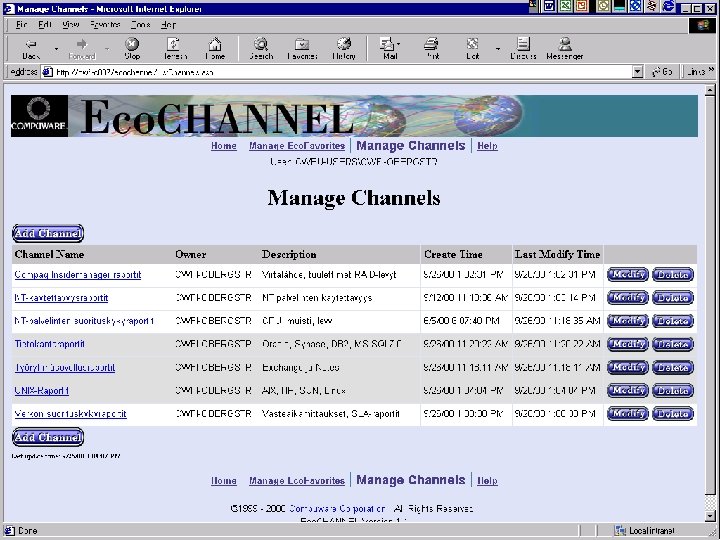Click the Compuware Corporation footer link

337,509
